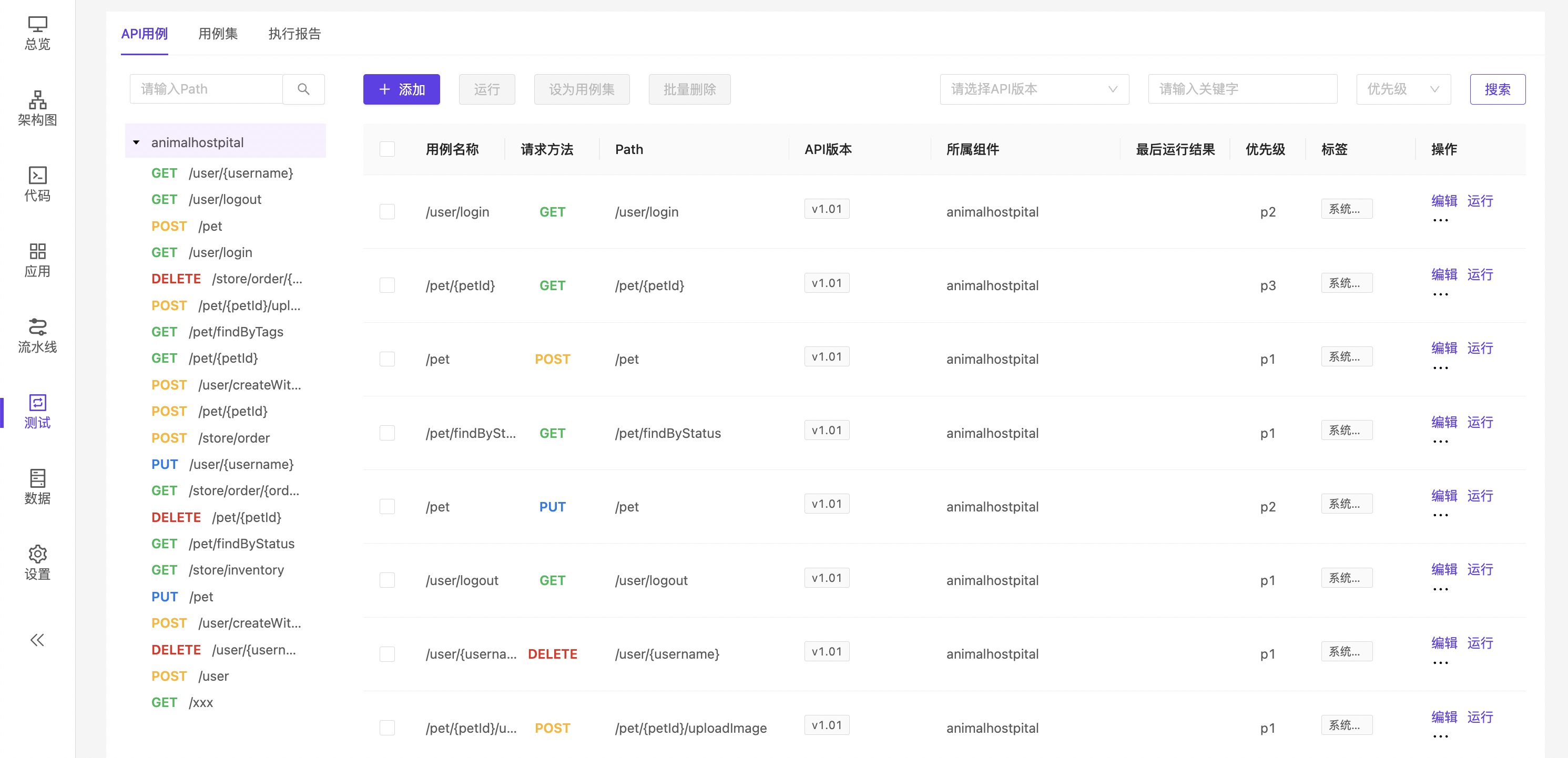Switch to the 用例集 tab
The height and width of the screenshot is (758, 1568).
tap(218, 34)
